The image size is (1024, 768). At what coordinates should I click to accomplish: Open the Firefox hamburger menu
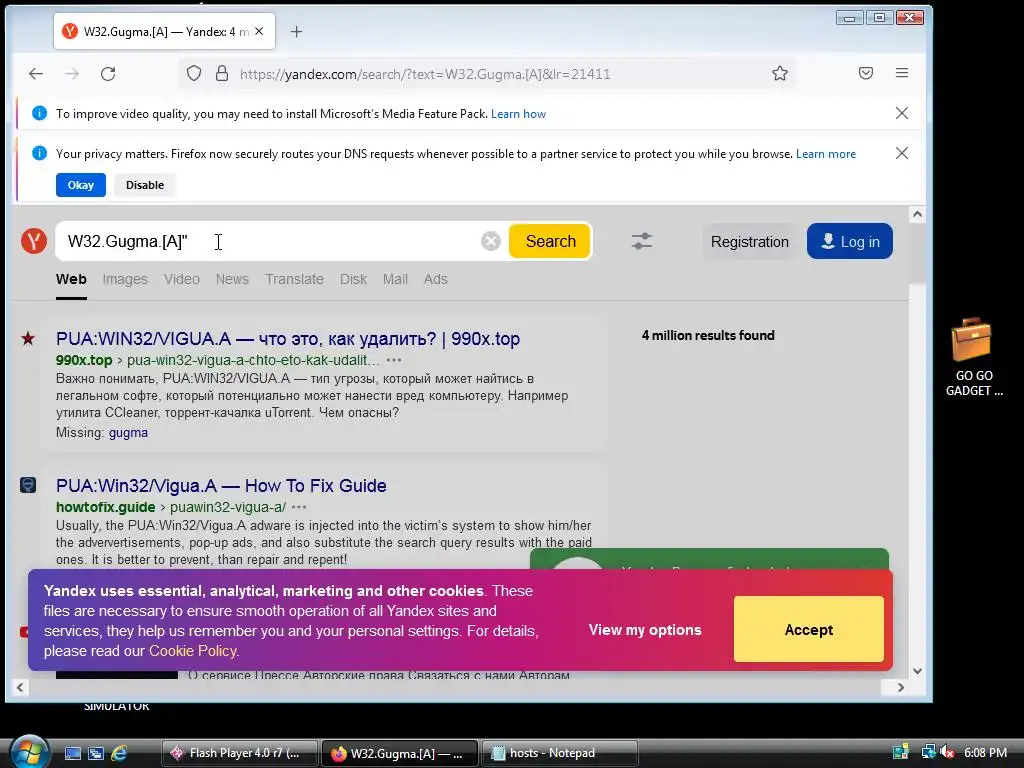[902, 73]
